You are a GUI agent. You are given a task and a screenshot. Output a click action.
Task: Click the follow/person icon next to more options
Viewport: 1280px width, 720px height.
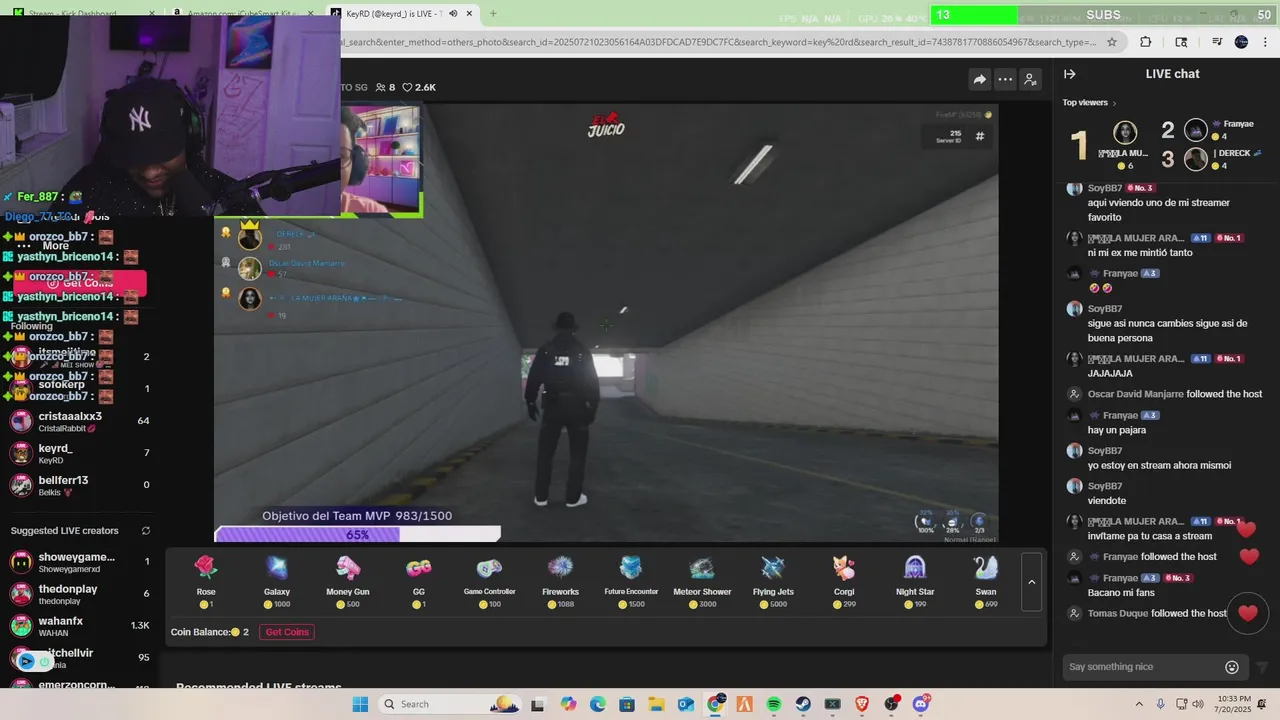(x=1031, y=80)
